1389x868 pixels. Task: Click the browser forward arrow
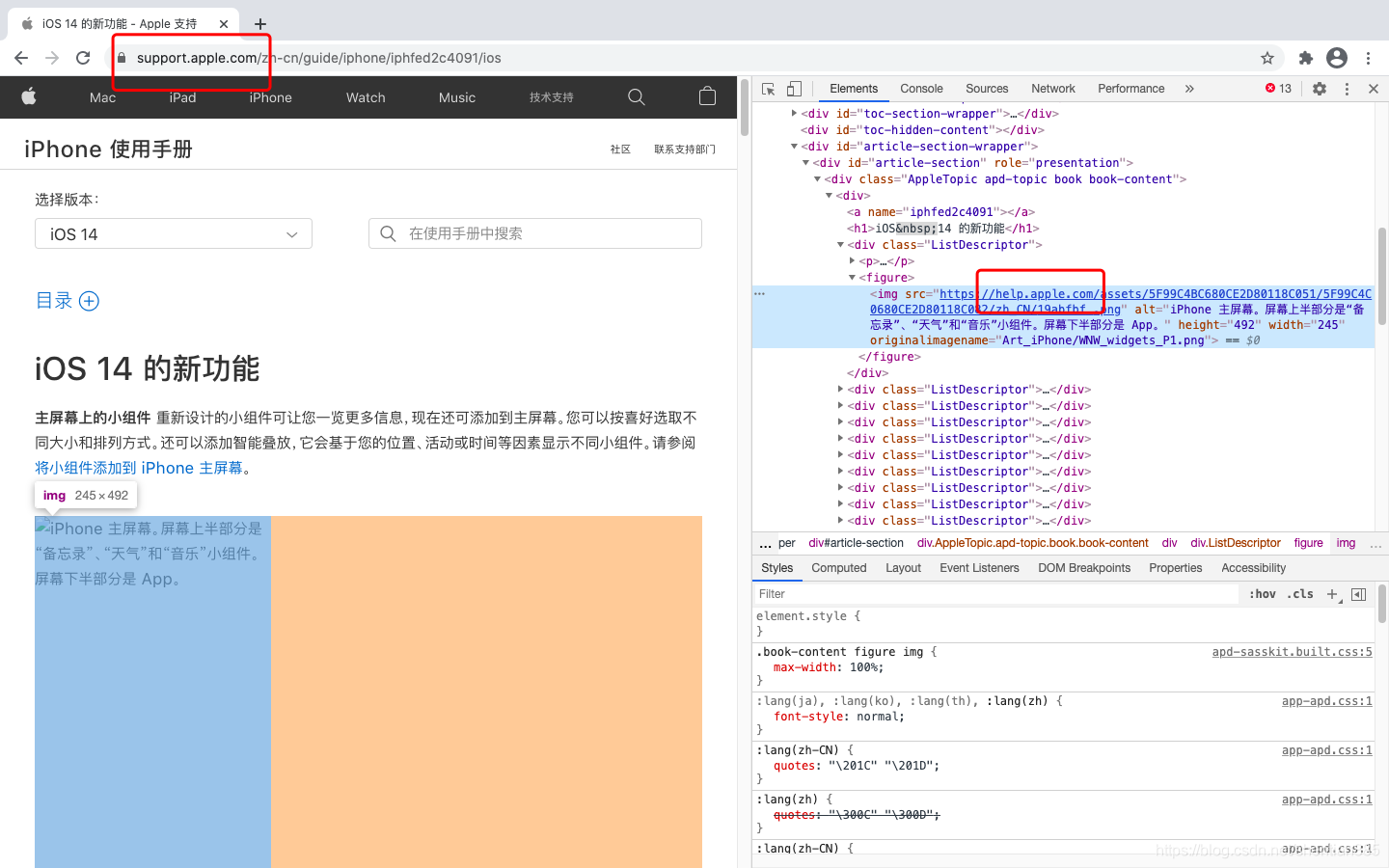(x=52, y=58)
